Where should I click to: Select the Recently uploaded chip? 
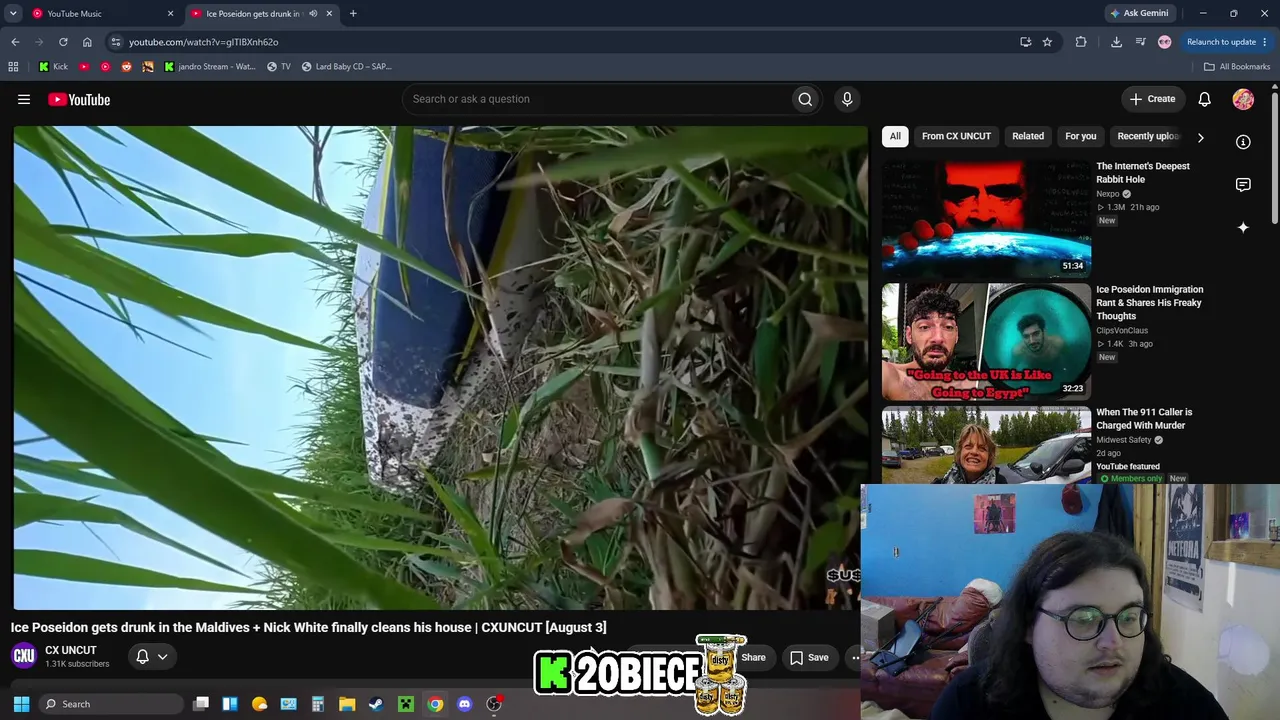pyautogui.click(x=1148, y=136)
